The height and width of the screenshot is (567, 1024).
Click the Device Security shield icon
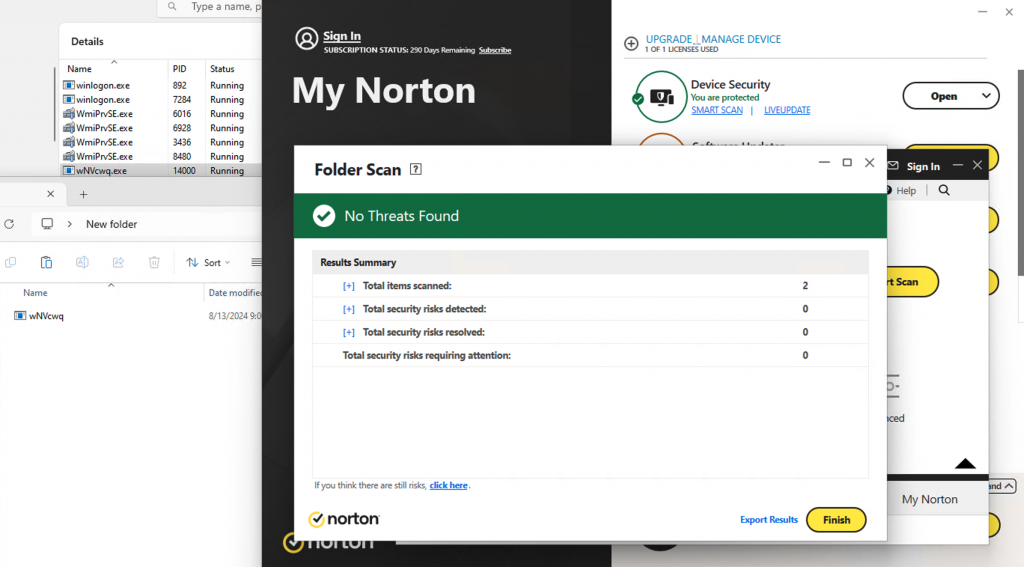[661, 97]
